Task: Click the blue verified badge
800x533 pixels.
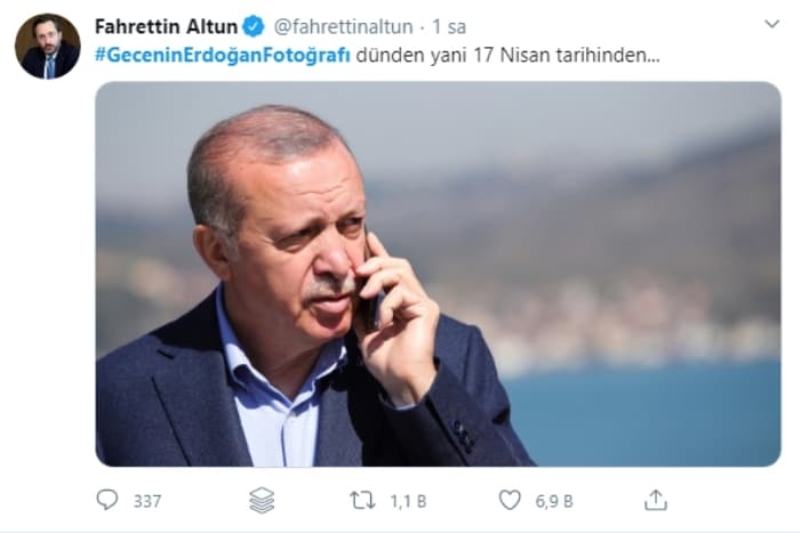Action: [x=253, y=26]
